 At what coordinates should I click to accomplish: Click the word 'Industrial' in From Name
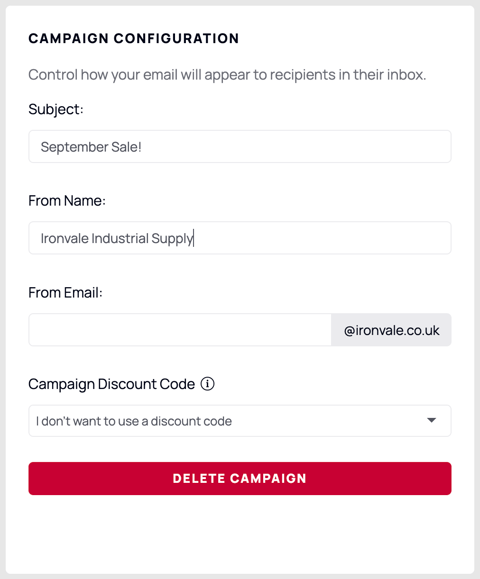[120, 238]
